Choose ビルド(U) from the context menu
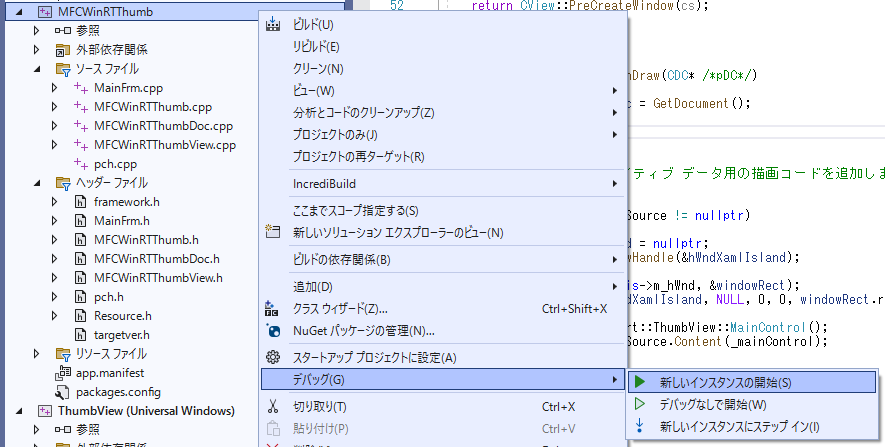The height and width of the screenshot is (447, 885). (444, 25)
